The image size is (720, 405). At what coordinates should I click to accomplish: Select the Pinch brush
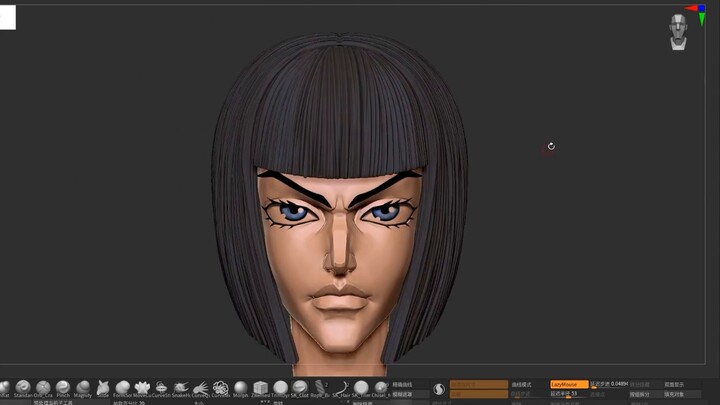(63, 388)
